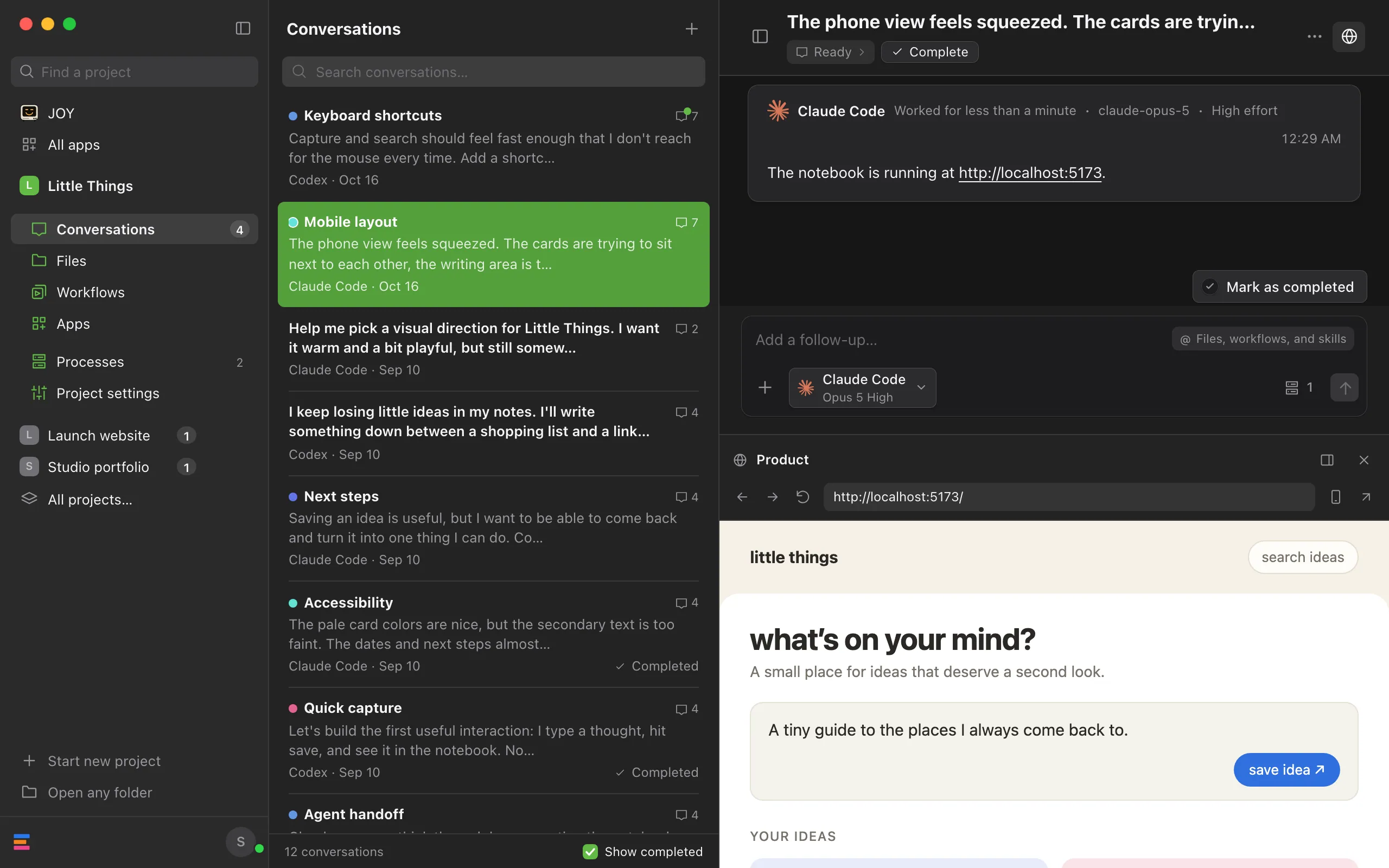Reload the Product preview page

point(803,496)
